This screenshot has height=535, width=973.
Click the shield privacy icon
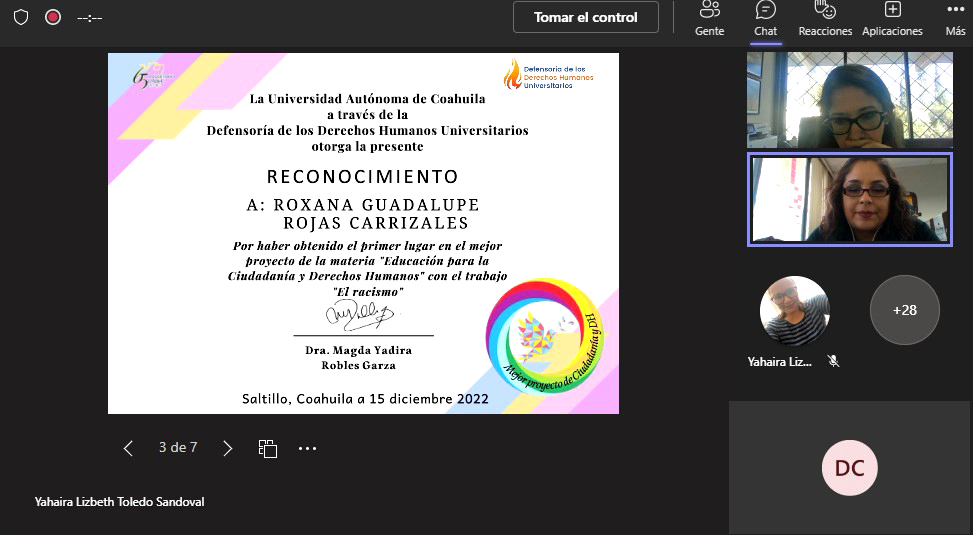[20, 17]
